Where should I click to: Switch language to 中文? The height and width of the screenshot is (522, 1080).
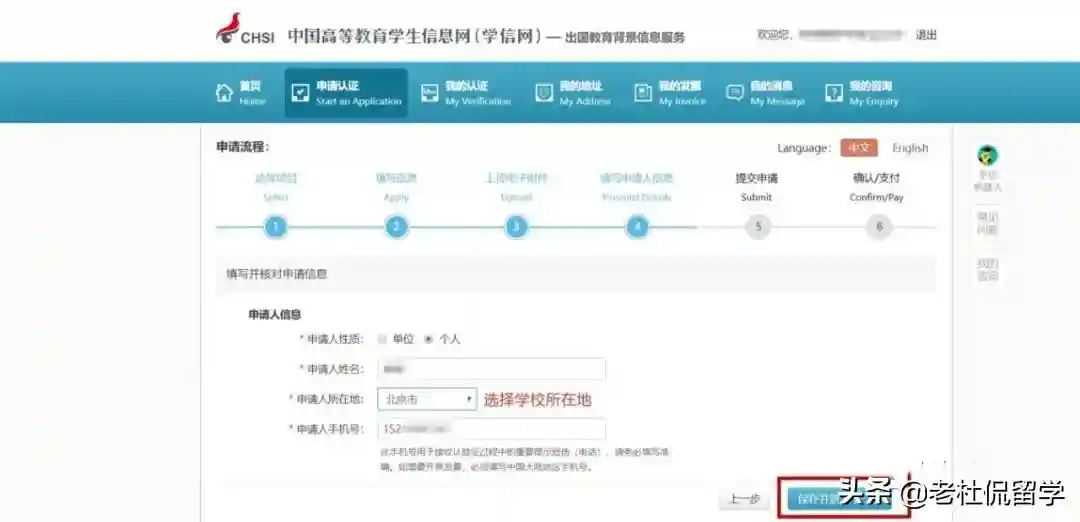(x=858, y=148)
